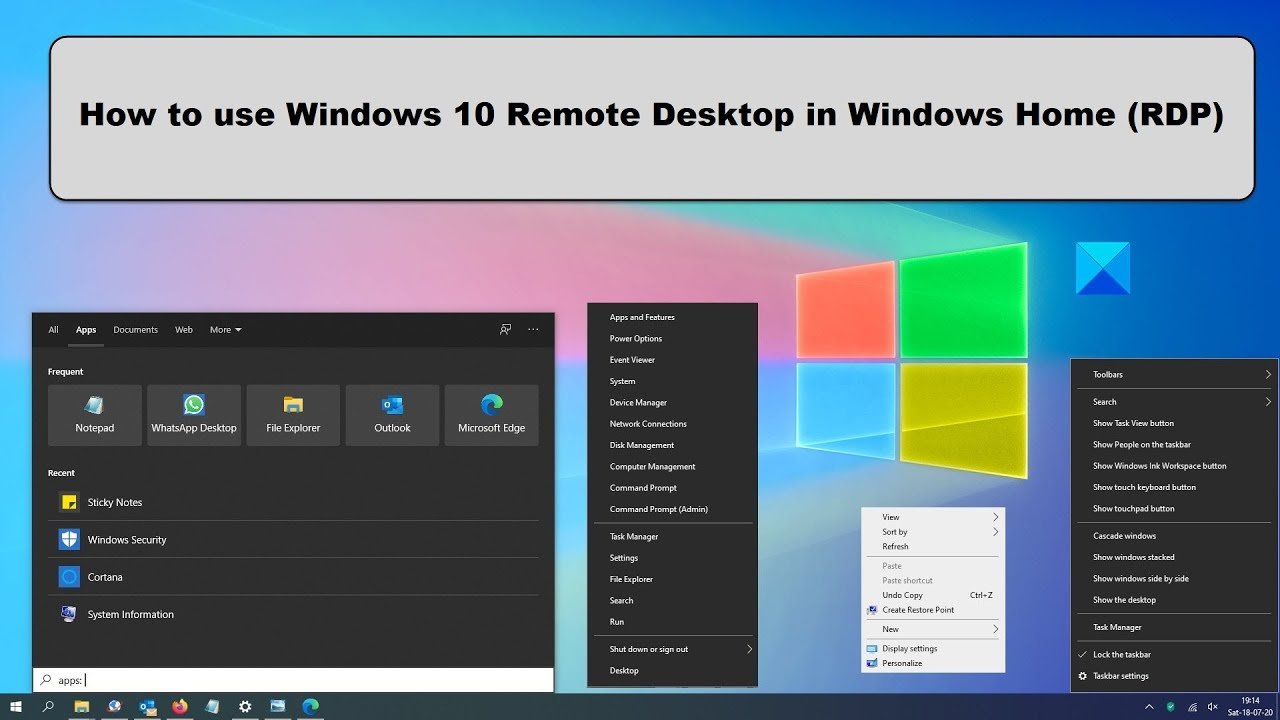Open Windows Security from Recent list
The width and height of the screenshot is (1280, 720).
127,540
